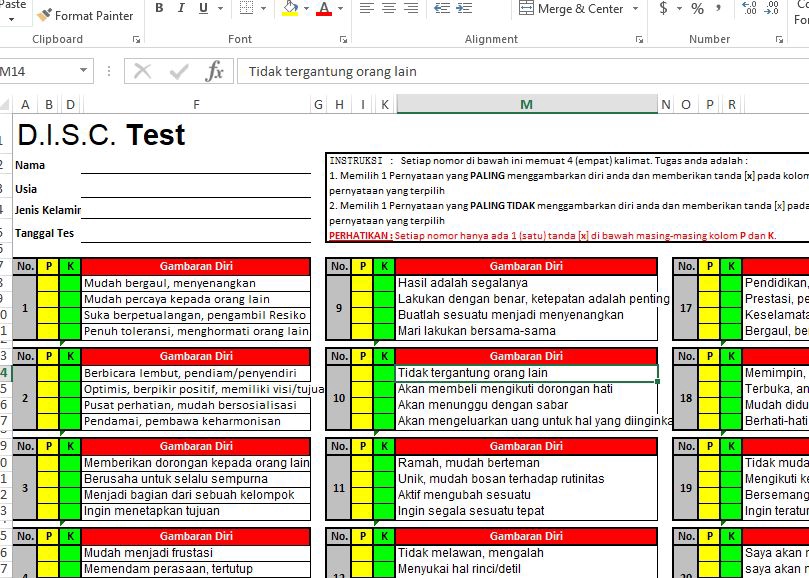
Task: Click cell 'Ramah, mudah berteman'
Action: coord(526,463)
